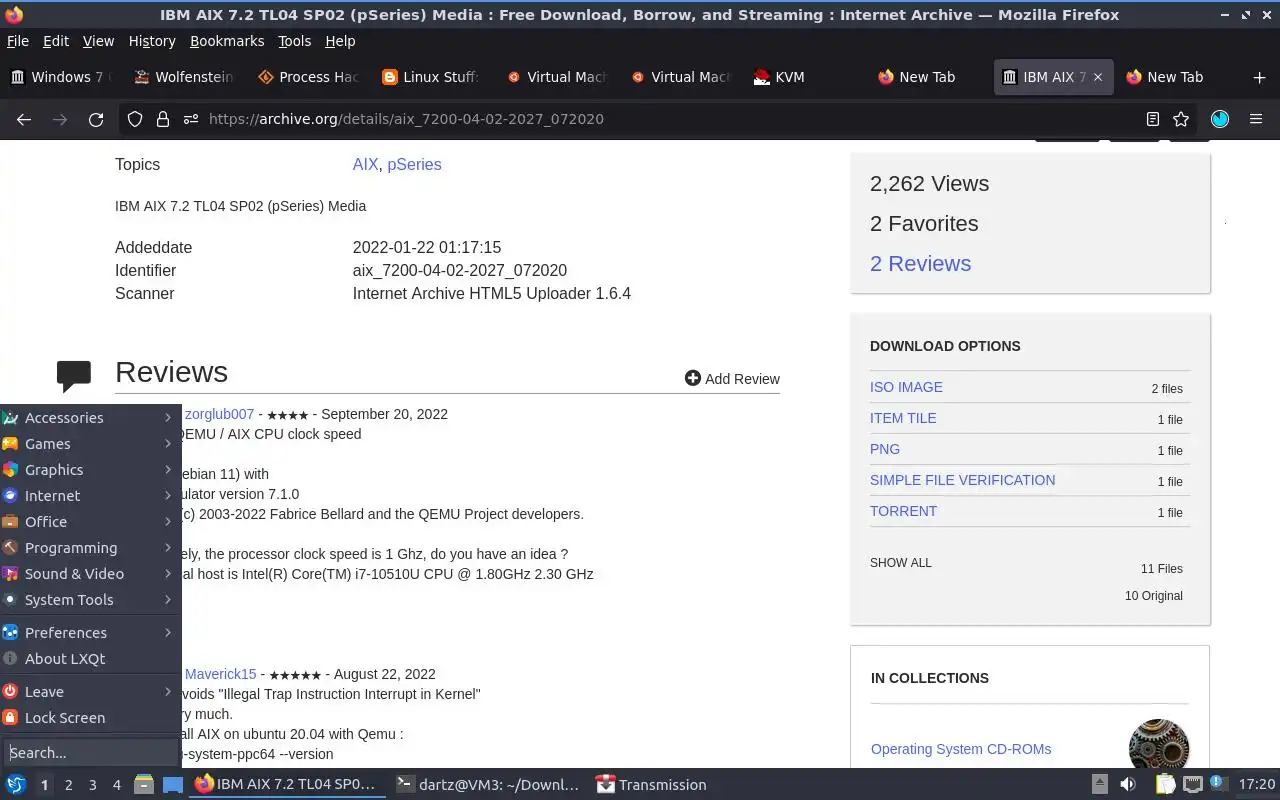Open the Tools menu
The width and height of the screenshot is (1280, 800).
(x=295, y=41)
